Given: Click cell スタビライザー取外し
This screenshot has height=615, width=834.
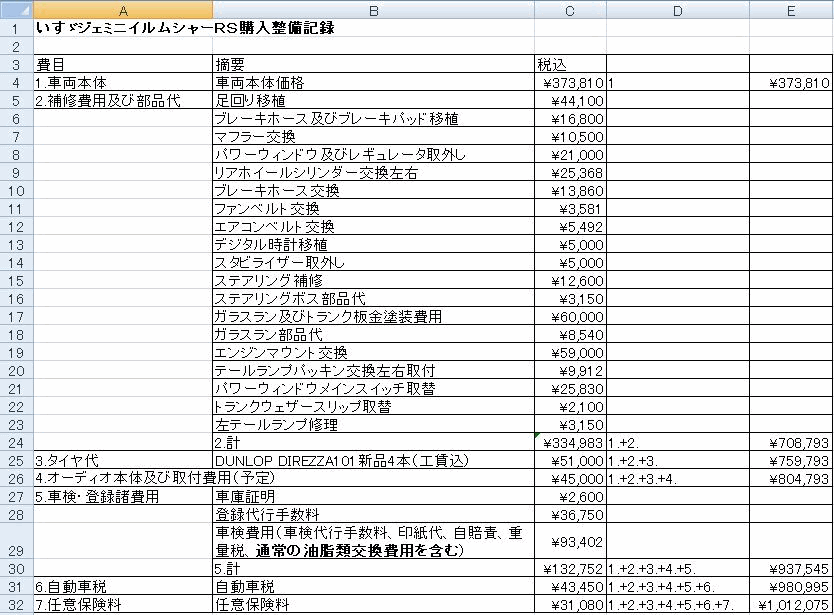Looking at the screenshot, I should pos(373,263).
